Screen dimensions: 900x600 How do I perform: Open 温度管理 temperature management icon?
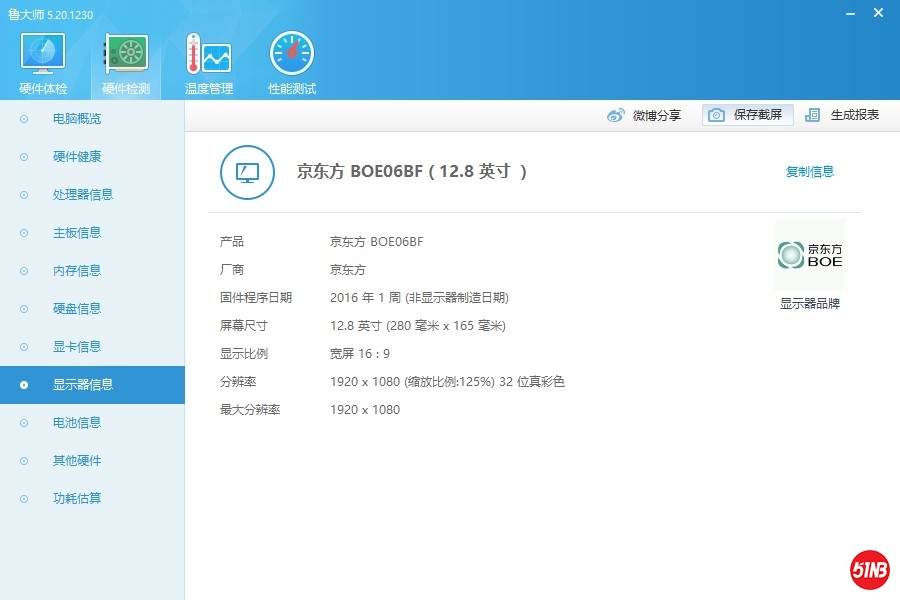[208, 53]
